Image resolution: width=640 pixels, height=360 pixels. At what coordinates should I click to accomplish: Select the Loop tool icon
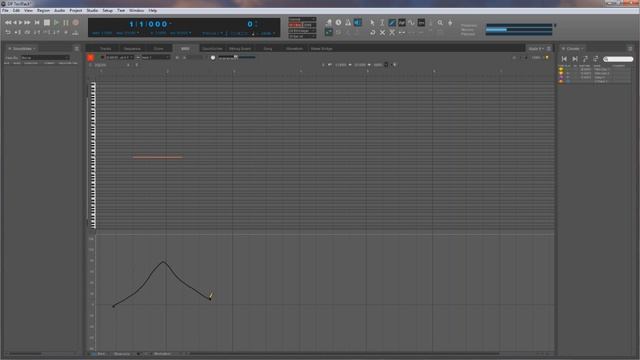tap(372, 32)
